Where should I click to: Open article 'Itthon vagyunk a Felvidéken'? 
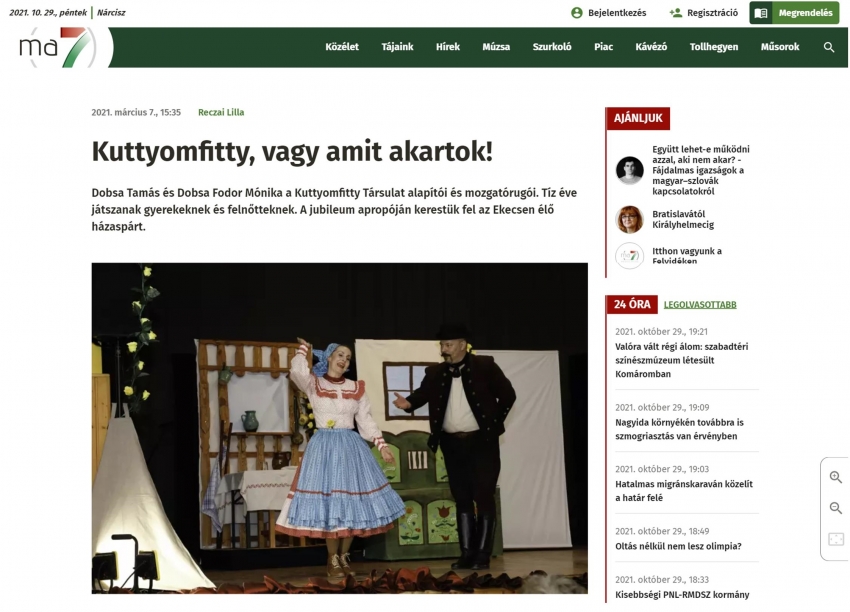tap(687, 255)
